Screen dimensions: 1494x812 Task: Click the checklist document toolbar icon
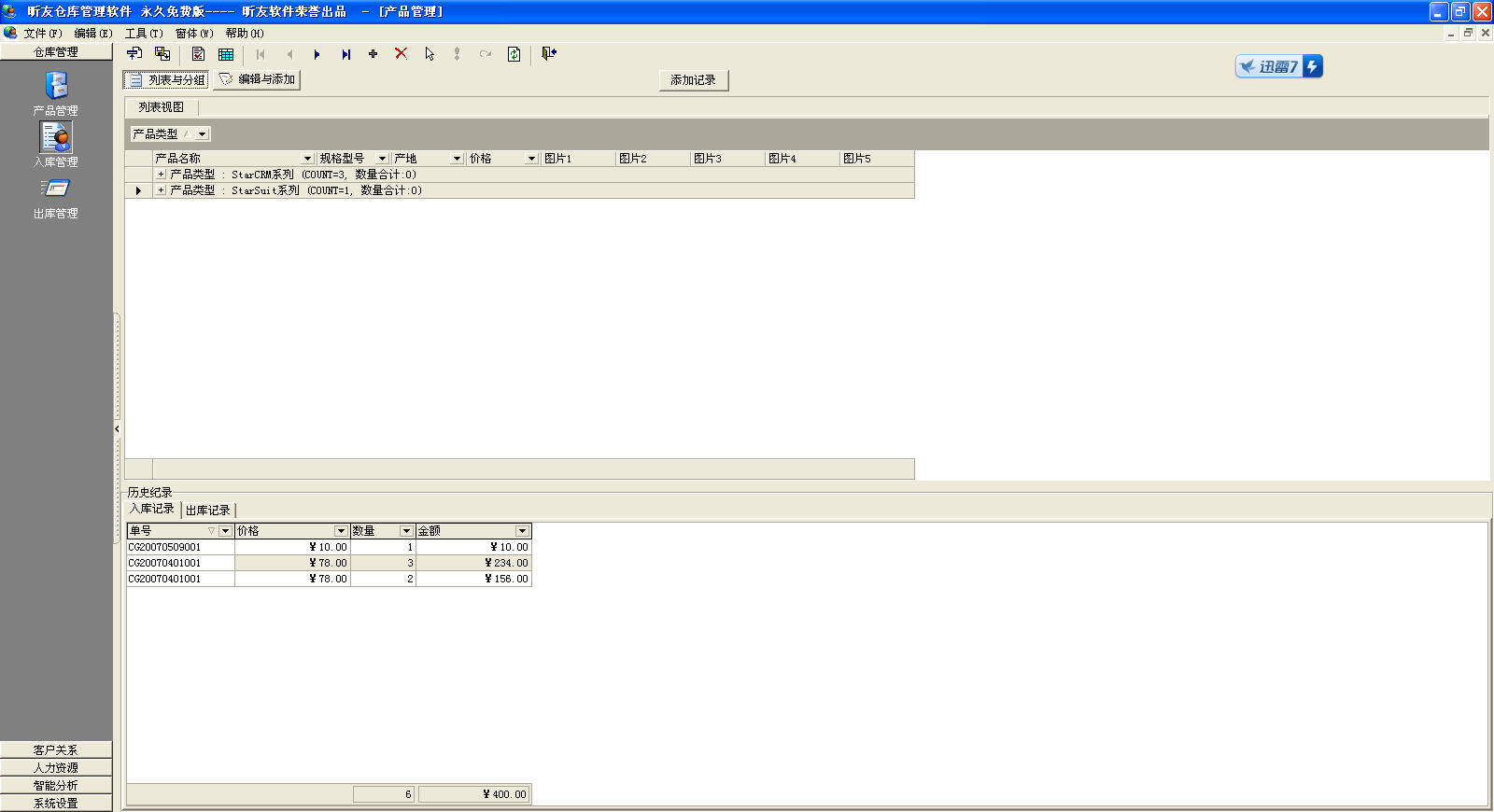coord(198,54)
